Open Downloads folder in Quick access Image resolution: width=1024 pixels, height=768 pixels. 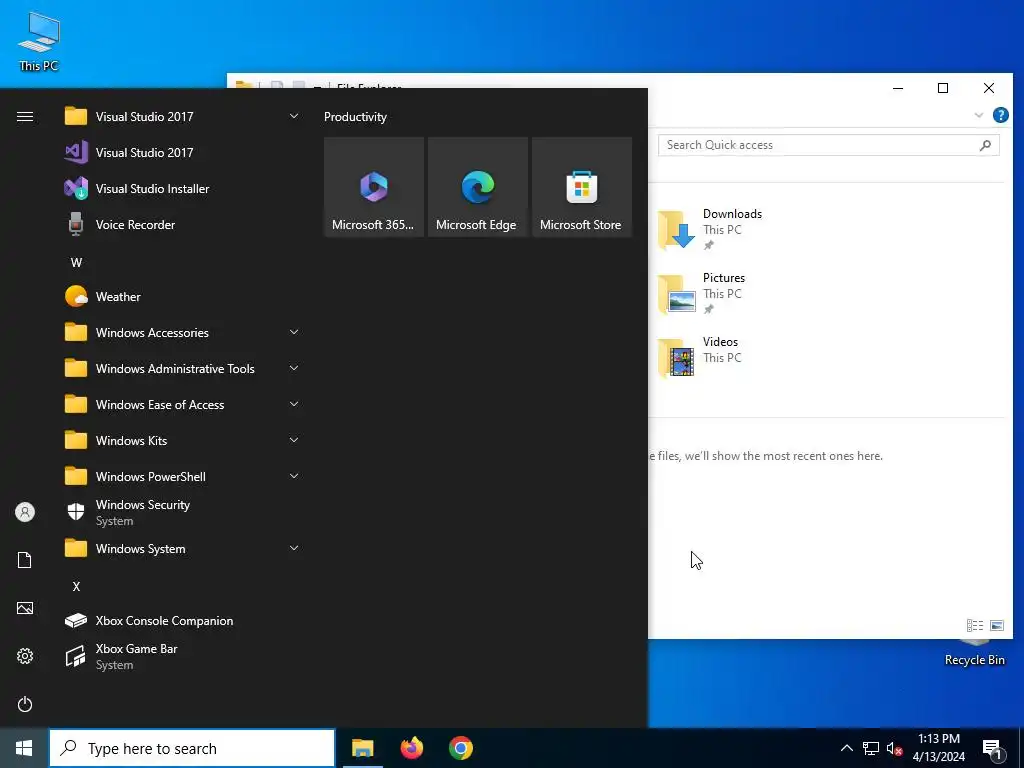tap(711, 229)
